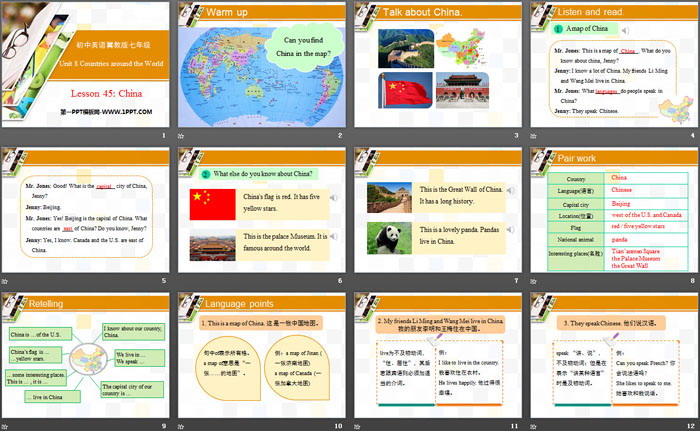The image size is (700, 431).
Task: Click the China flag image on slide 6
Action: [x=212, y=205]
